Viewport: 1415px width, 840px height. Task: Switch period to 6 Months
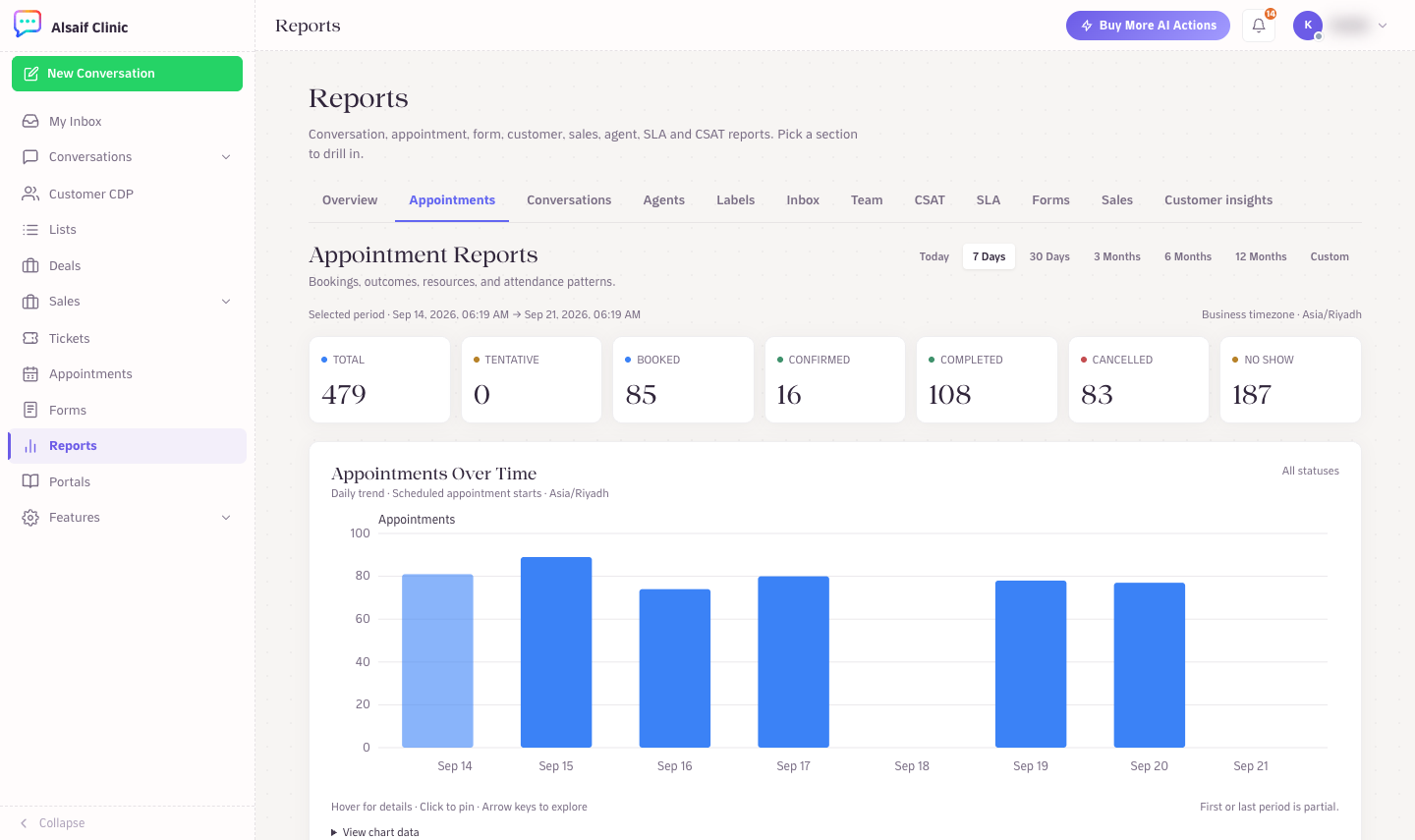[x=1188, y=256]
